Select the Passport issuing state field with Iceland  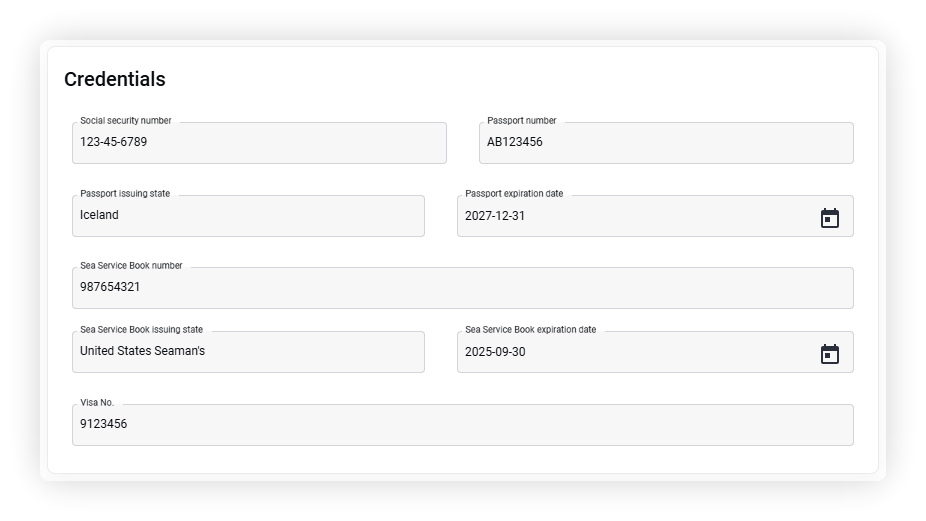pyautogui.click(x=248, y=216)
